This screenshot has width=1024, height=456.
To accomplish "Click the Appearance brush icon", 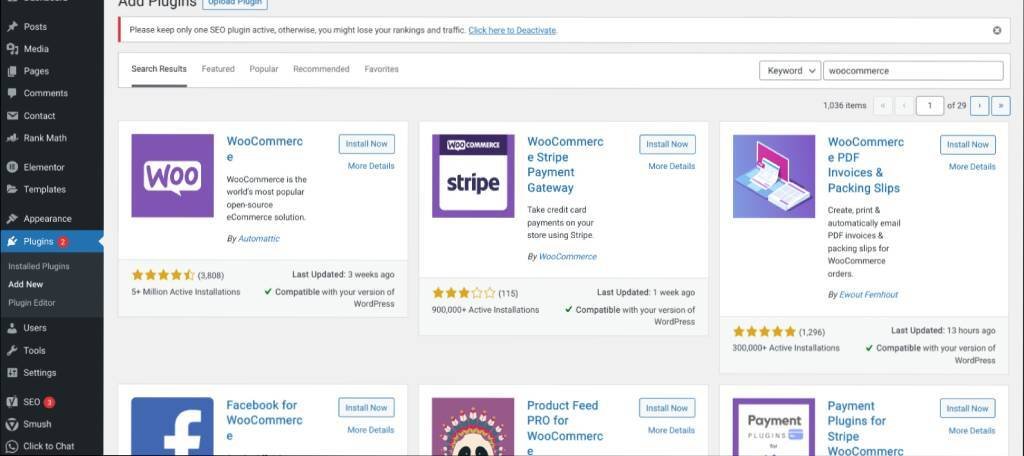I will click(12, 219).
